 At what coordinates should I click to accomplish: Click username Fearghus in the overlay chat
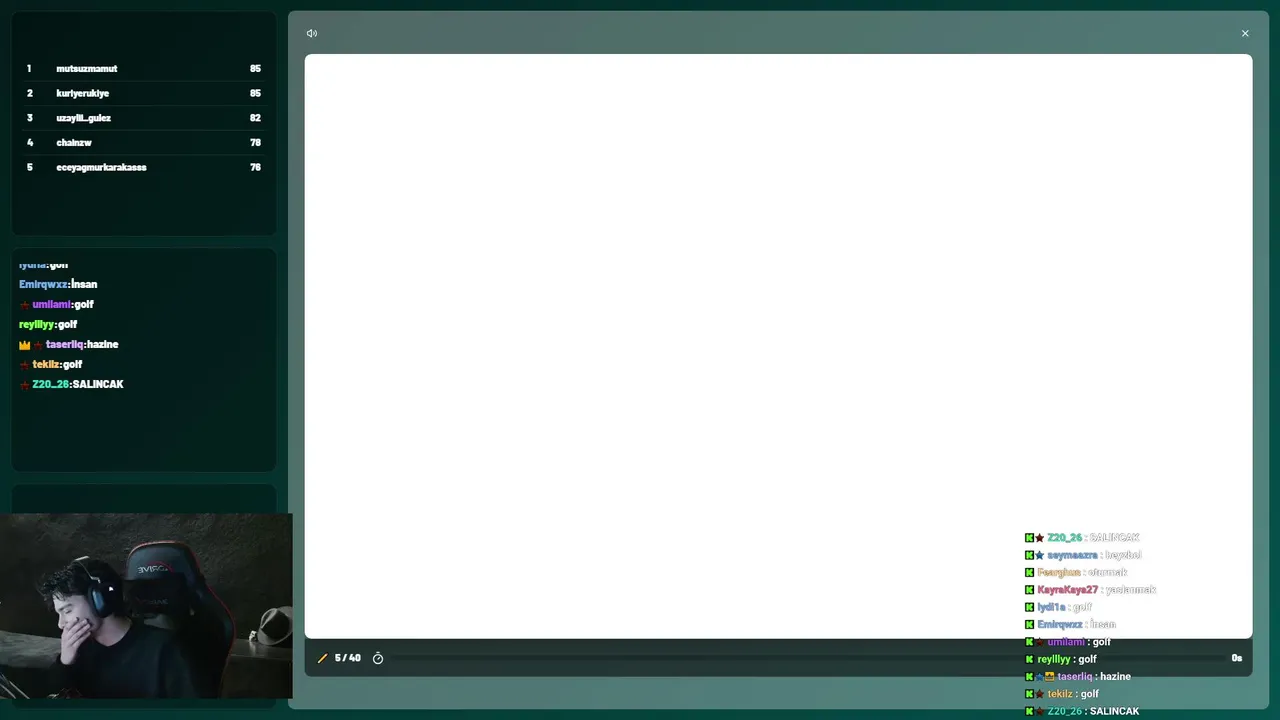(x=1059, y=572)
